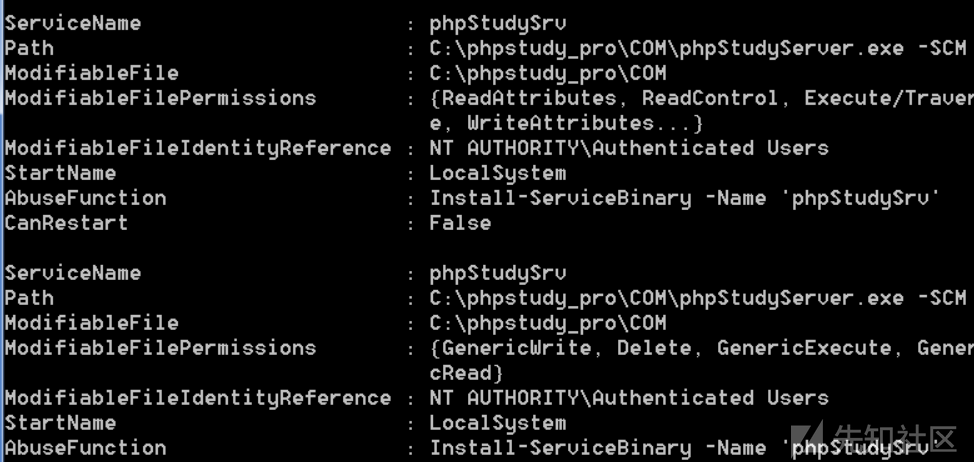This screenshot has height=462, width=974.
Task: Click the CanRestart property label
Action: [66, 223]
